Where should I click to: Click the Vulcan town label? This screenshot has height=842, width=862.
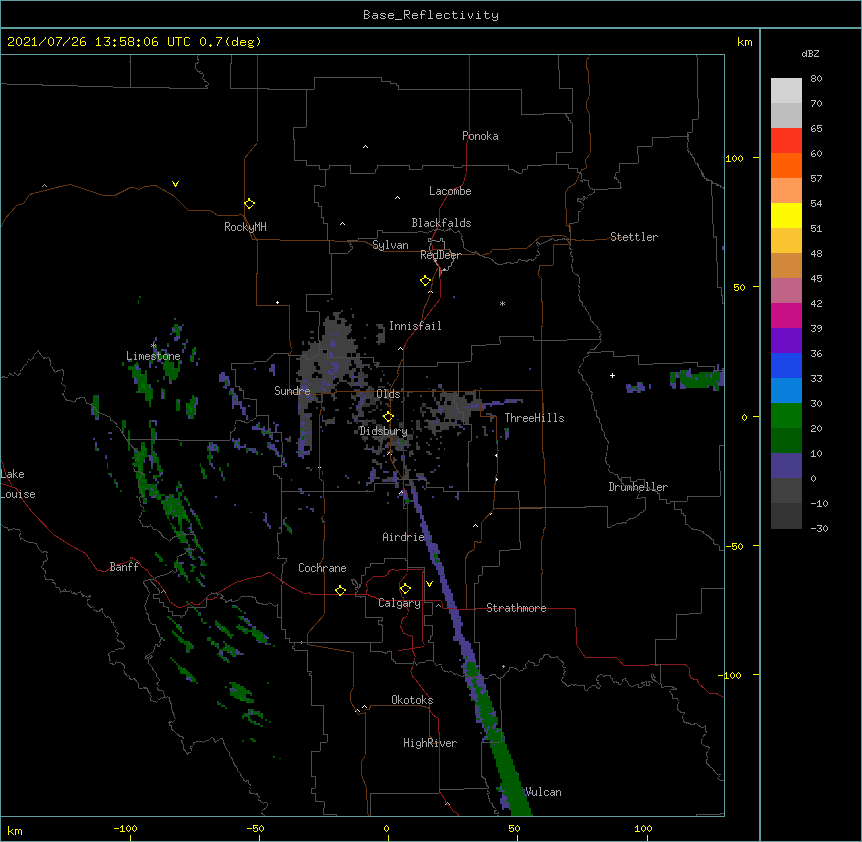click(x=543, y=792)
